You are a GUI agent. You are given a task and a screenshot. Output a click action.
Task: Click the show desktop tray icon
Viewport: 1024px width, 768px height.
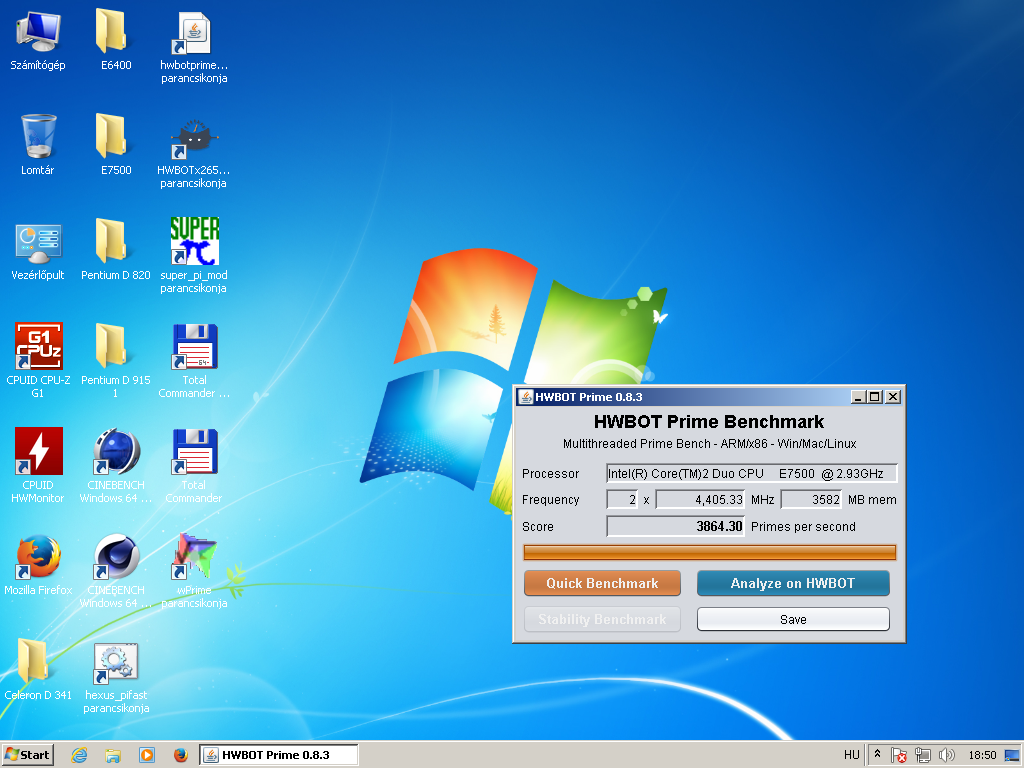tap(1012, 755)
